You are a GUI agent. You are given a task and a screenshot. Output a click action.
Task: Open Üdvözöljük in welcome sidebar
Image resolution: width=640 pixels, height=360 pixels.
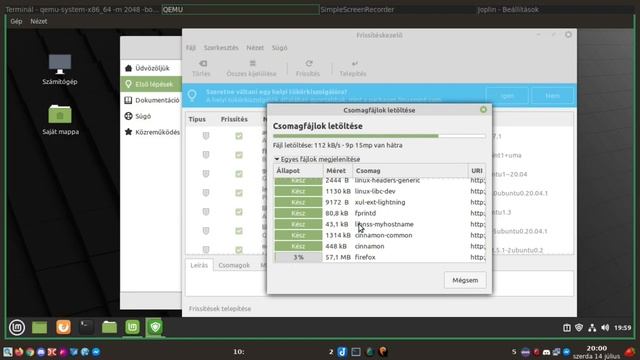[151, 68]
